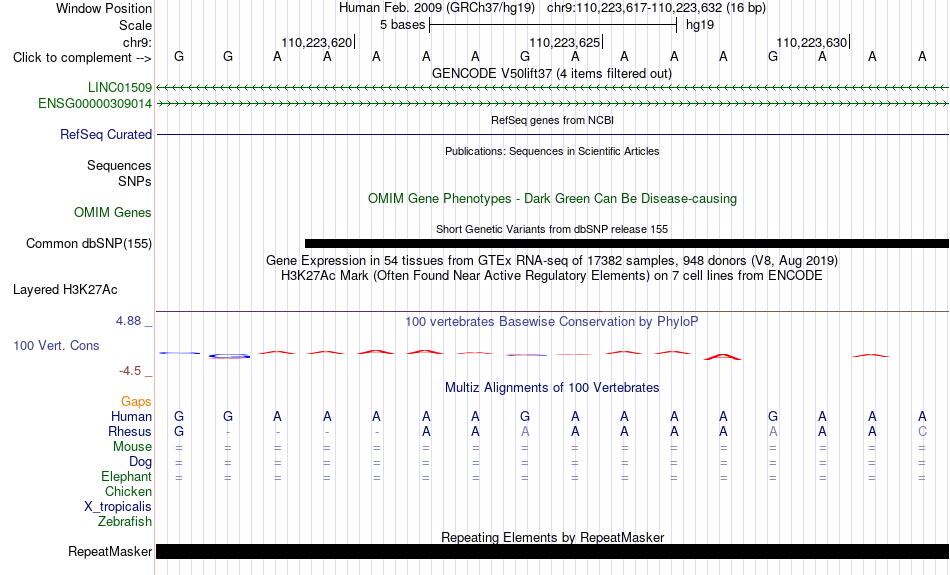Viewport: 950px width, 575px height.
Task: Click the ENSG00000309014 arrowed gene line
Action: (553, 104)
